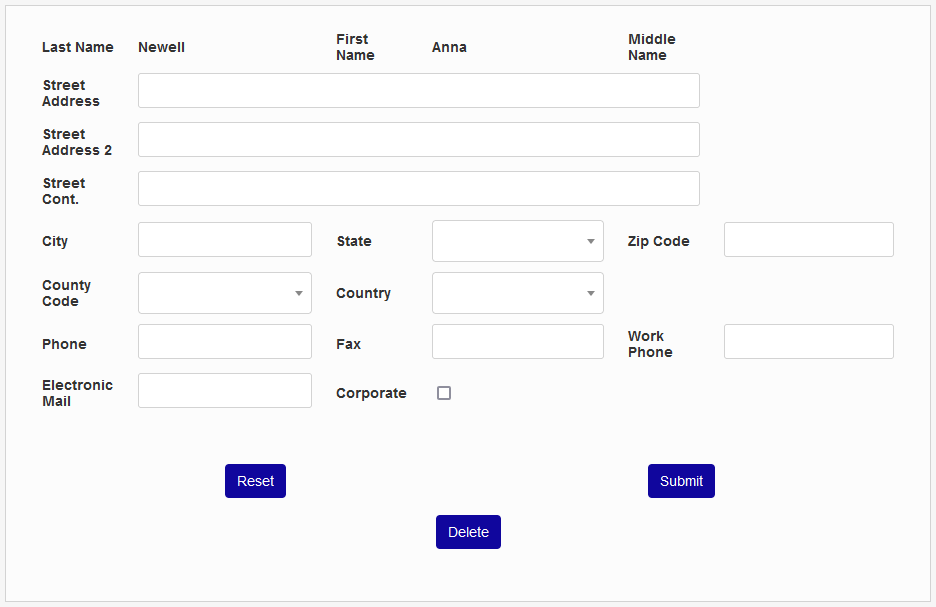
Task: Focus the Zip Code field
Action: click(x=808, y=240)
